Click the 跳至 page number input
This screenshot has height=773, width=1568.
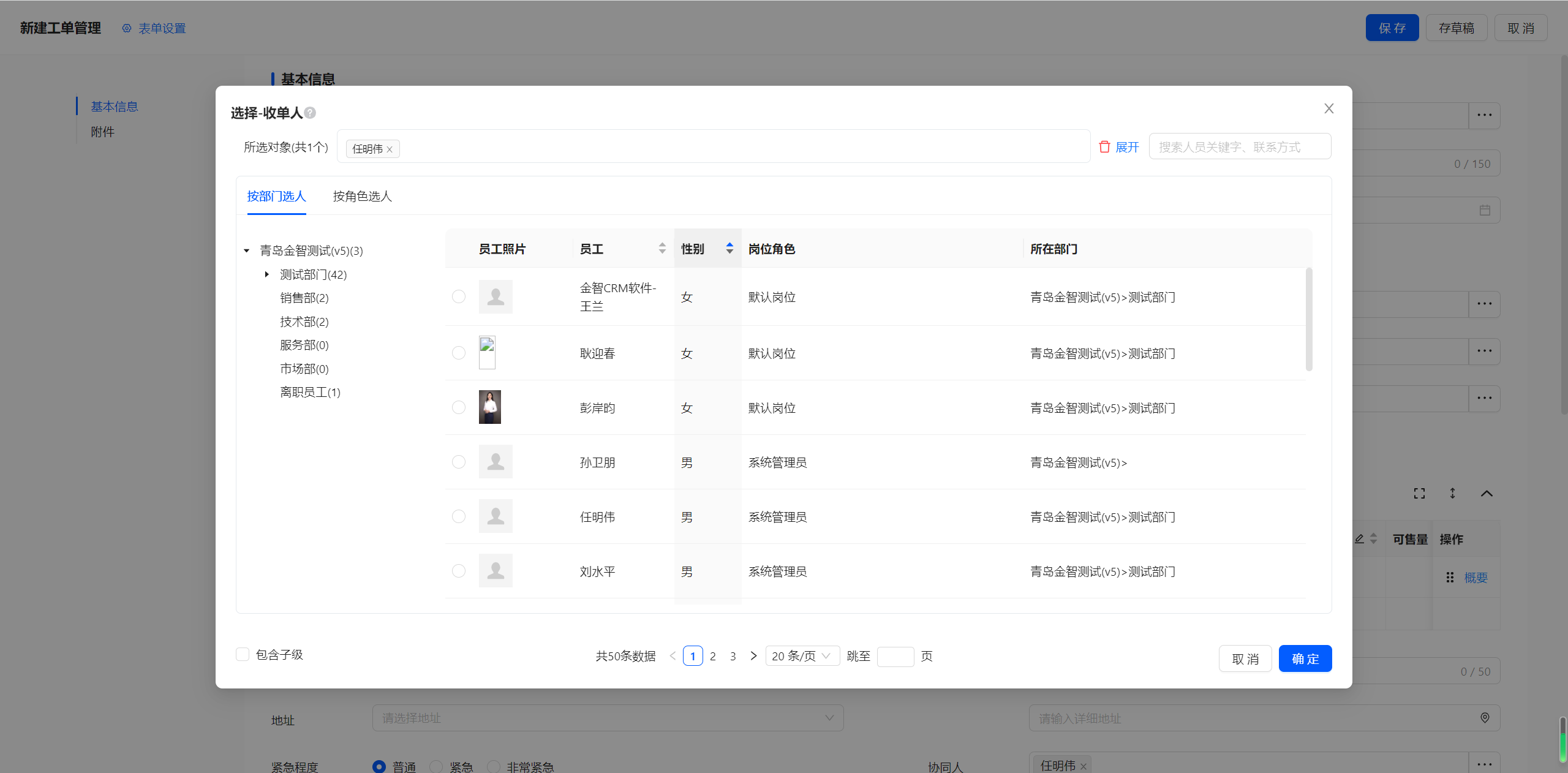895,657
